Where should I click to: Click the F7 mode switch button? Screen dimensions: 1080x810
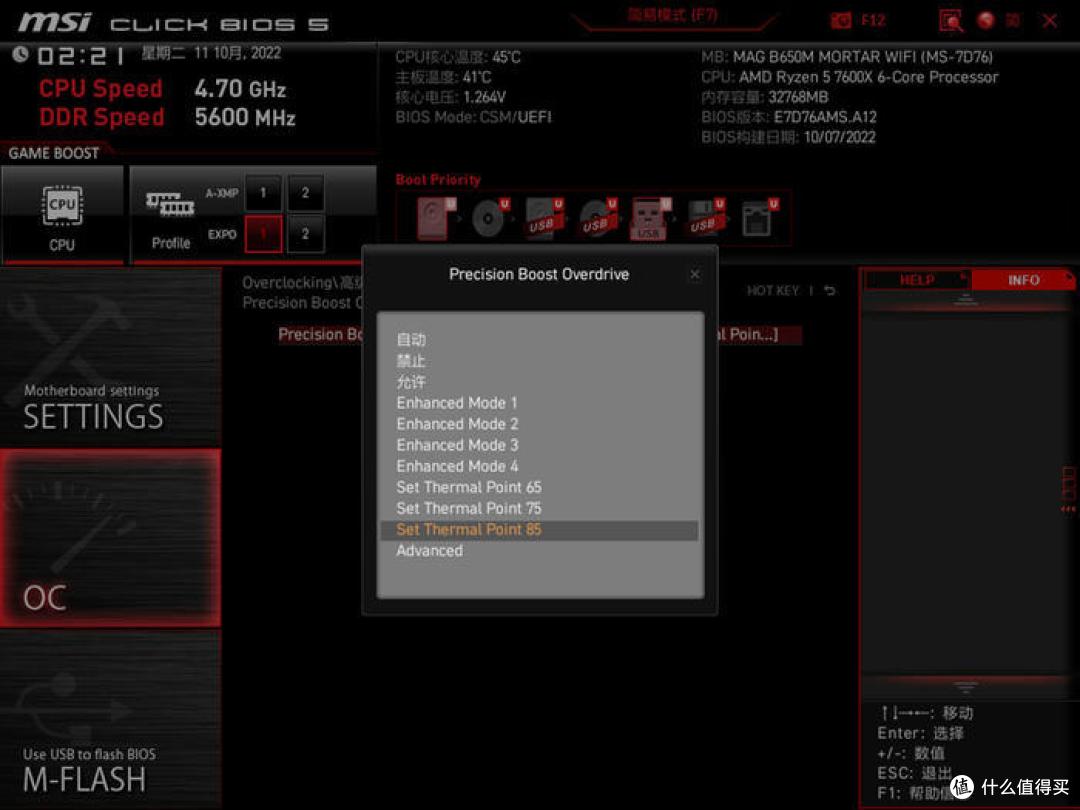click(x=673, y=16)
